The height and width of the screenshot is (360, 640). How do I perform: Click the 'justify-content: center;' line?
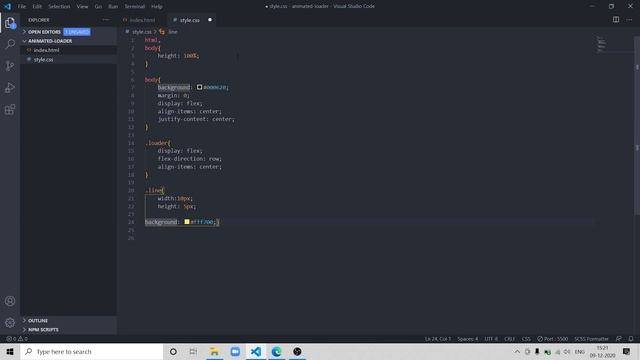pos(196,119)
